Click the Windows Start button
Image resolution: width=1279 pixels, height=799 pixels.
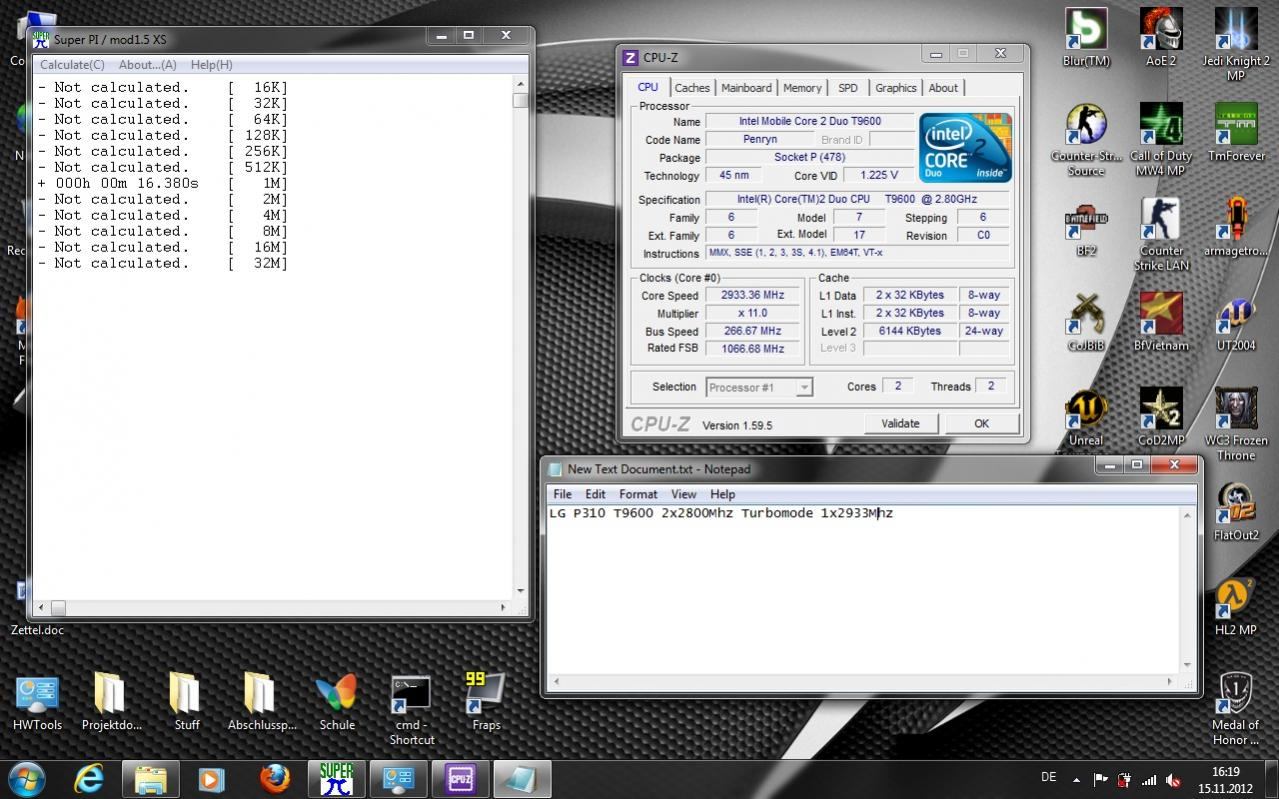coord(27,777)
